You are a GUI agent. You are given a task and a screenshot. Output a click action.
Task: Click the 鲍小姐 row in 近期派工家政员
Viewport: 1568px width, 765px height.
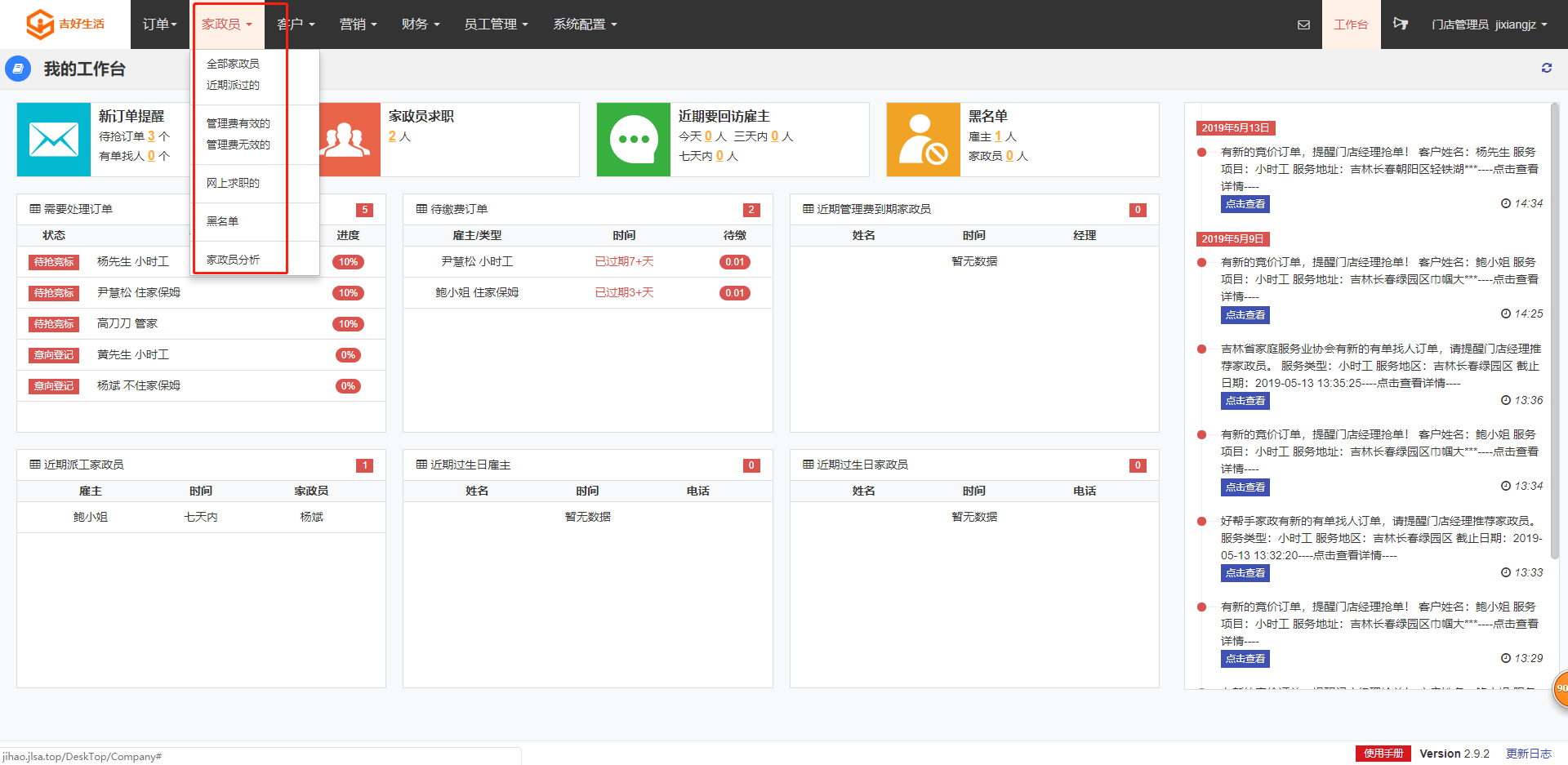click(x=201, y=517)
